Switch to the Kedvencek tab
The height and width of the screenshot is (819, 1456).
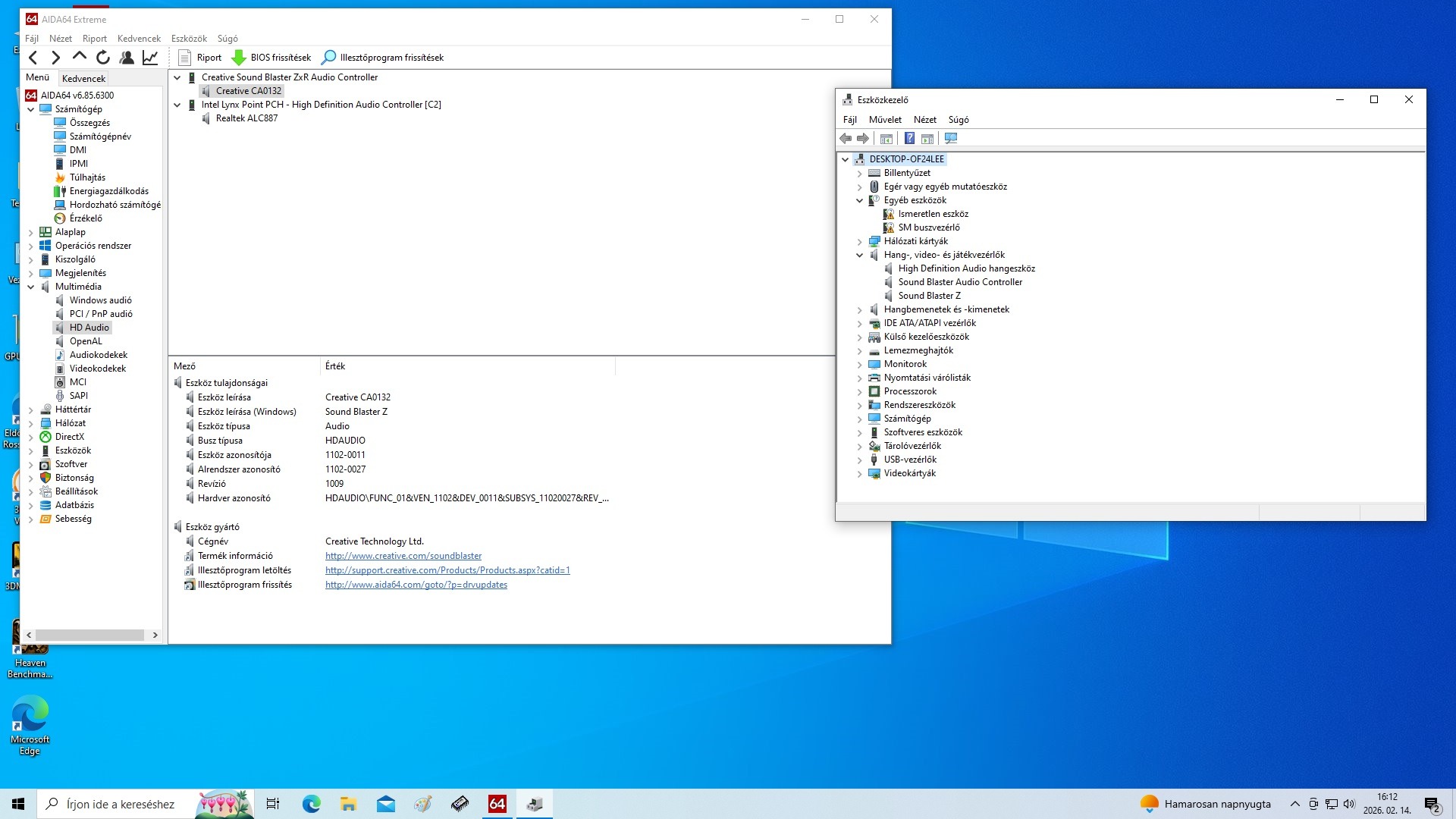pos(83,78)
